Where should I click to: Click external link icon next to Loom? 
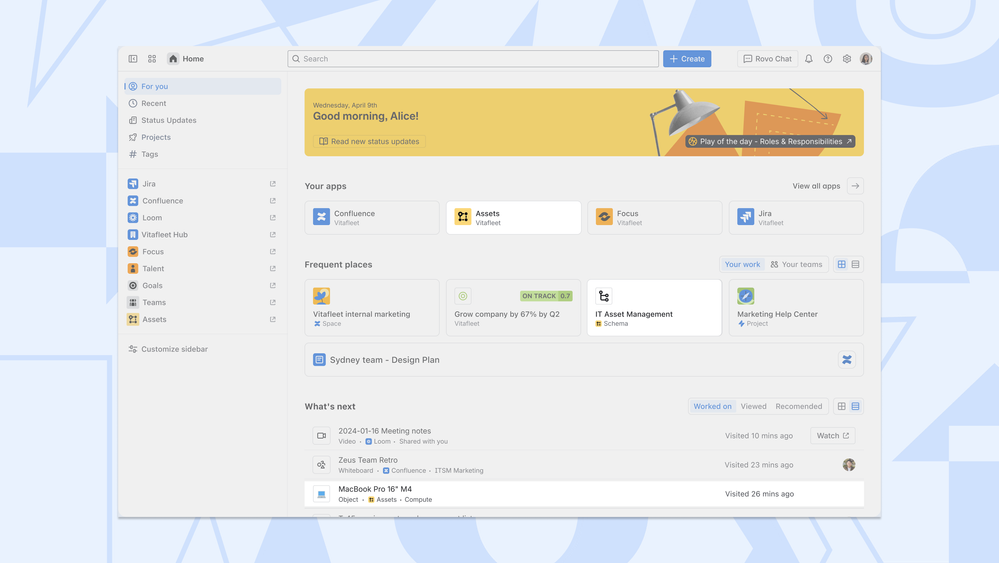click(273, 218)
